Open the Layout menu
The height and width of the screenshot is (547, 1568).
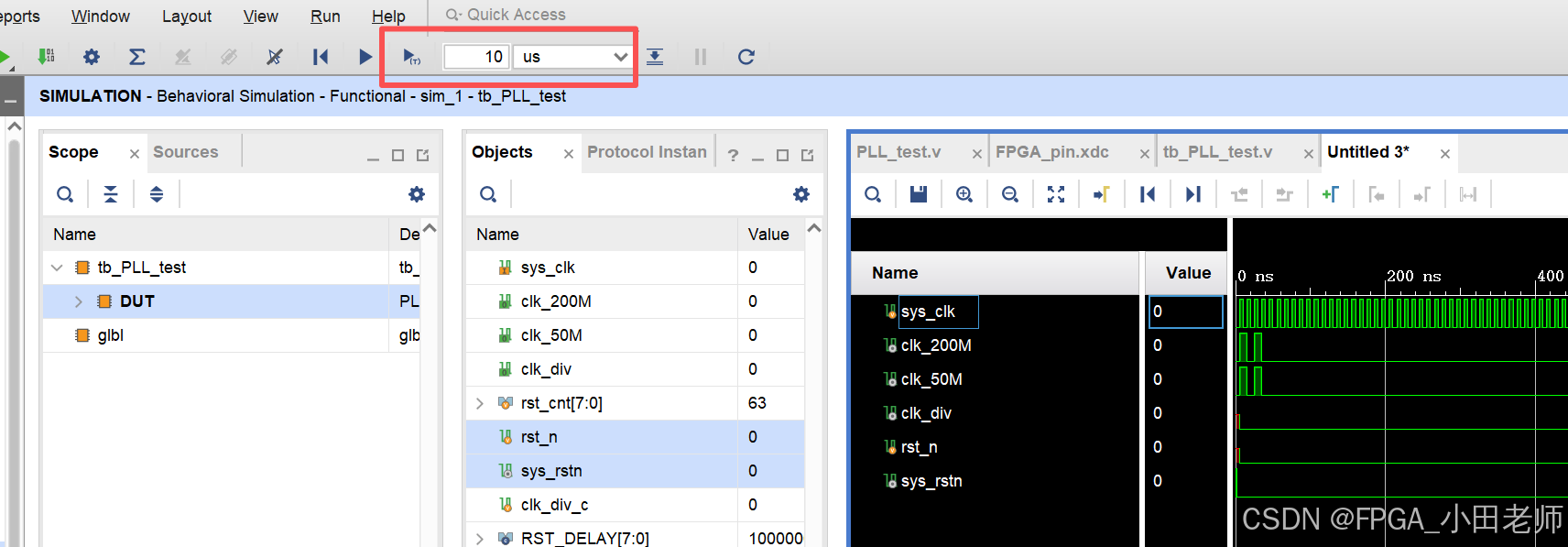187,16
